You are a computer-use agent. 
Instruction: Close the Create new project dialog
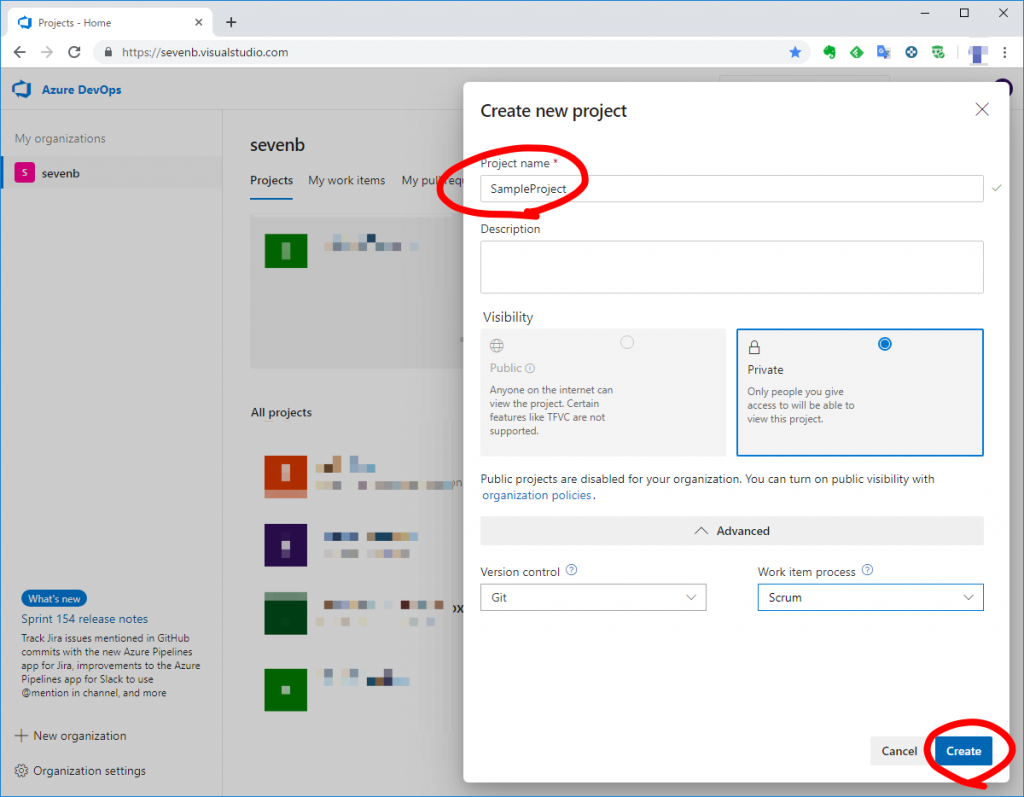point(982,110)
